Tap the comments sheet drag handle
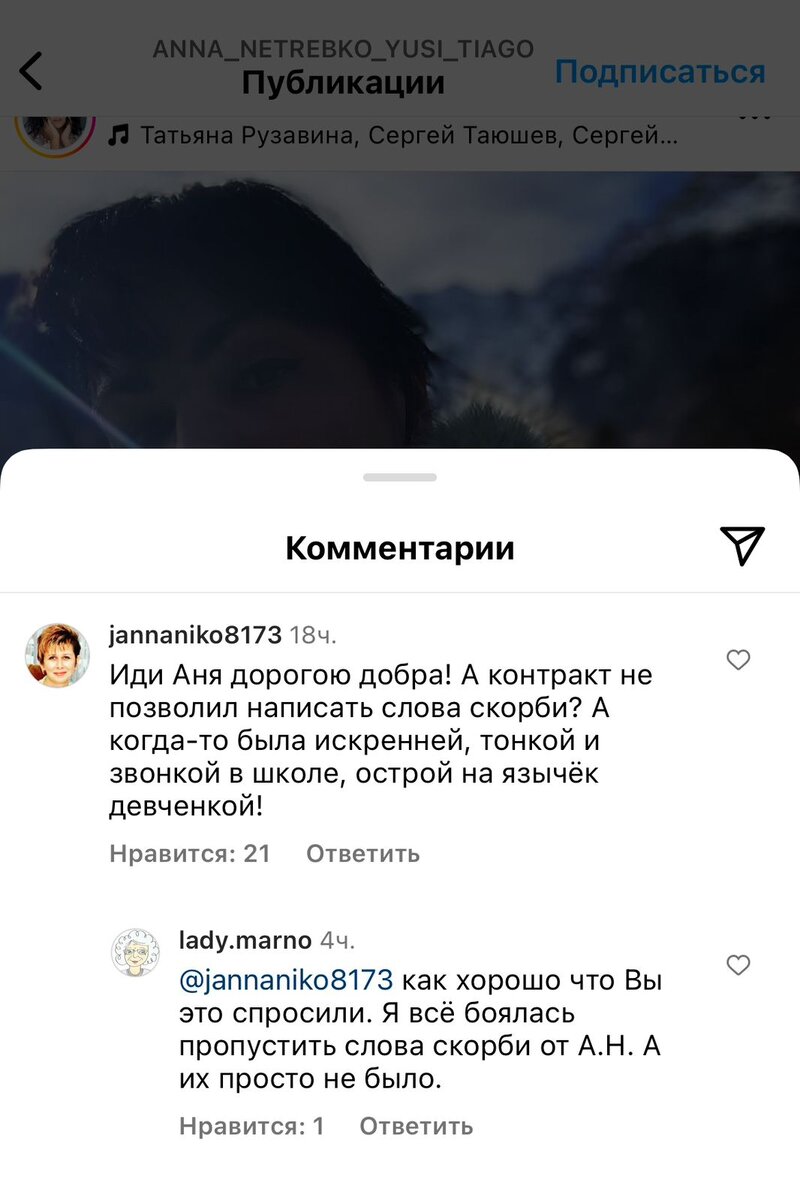The image size is (800, 1200). (400, 478)
